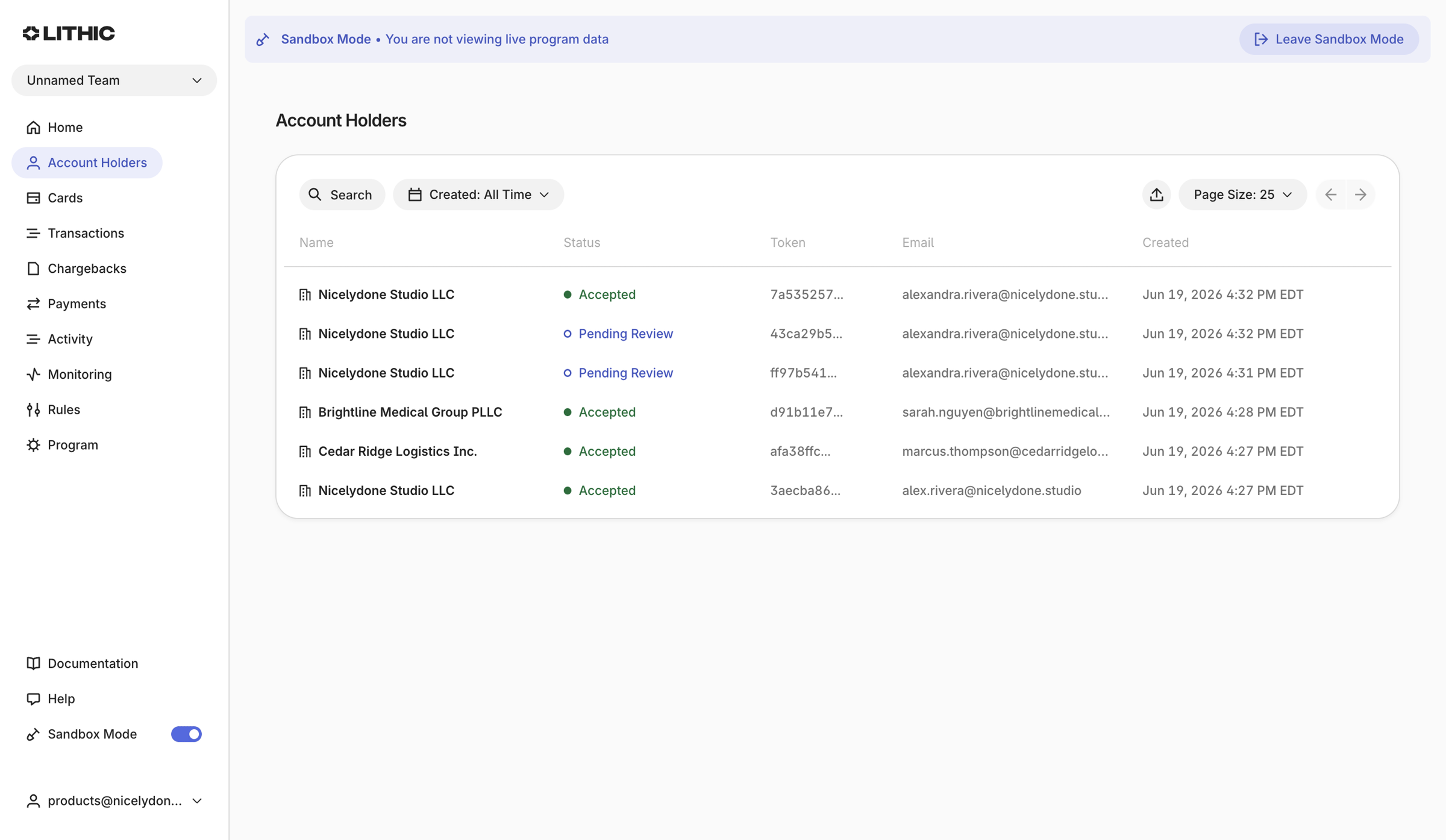
Task: Click Accepted status for Brightline Medical Group
Action: coord(599,412)
